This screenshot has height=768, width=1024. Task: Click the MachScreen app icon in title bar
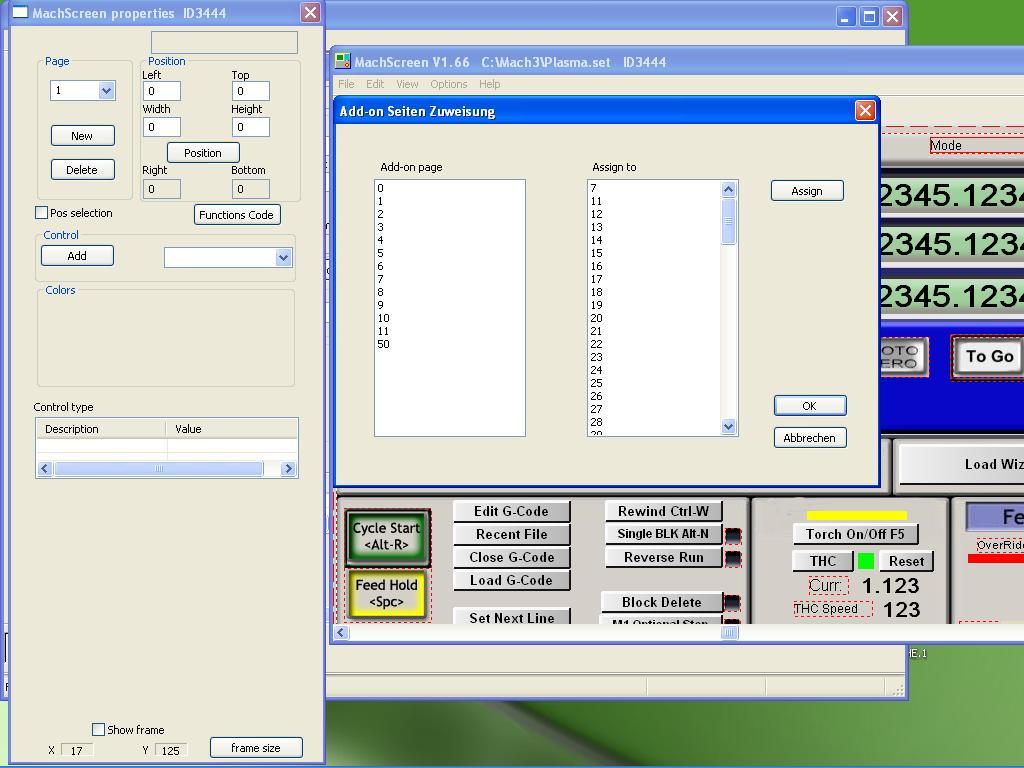pyautogui.click(x=343, y=61)
